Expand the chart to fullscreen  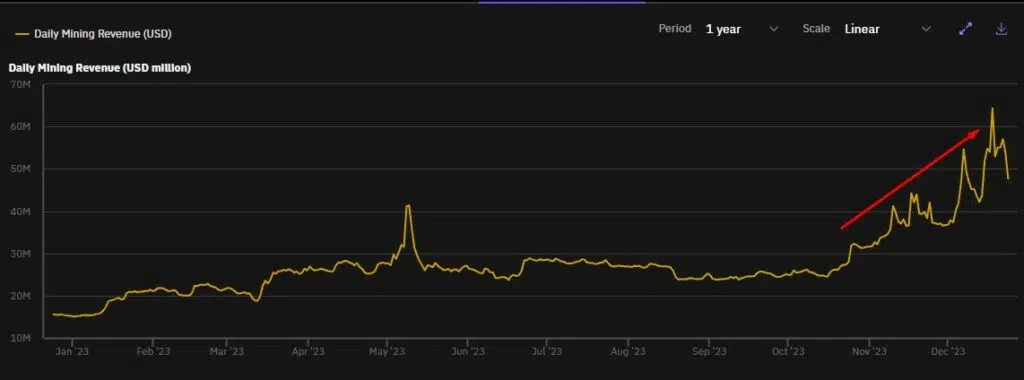pyautogui.click(x=965, y=29)
